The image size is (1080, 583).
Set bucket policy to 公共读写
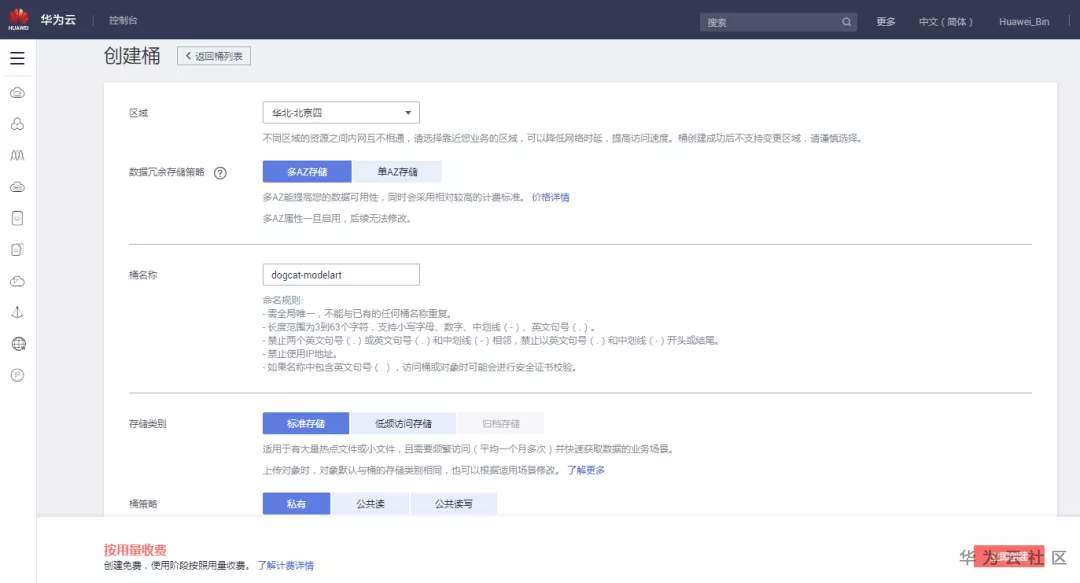click(x=453, y=504)
